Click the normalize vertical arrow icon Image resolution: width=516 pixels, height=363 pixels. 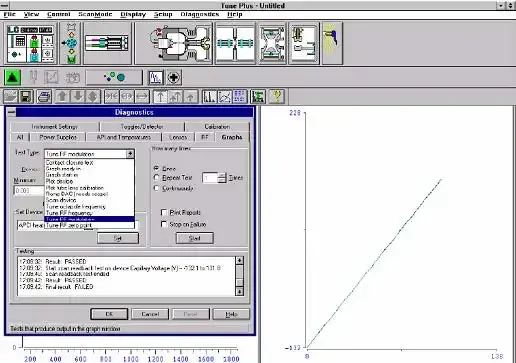160,97
